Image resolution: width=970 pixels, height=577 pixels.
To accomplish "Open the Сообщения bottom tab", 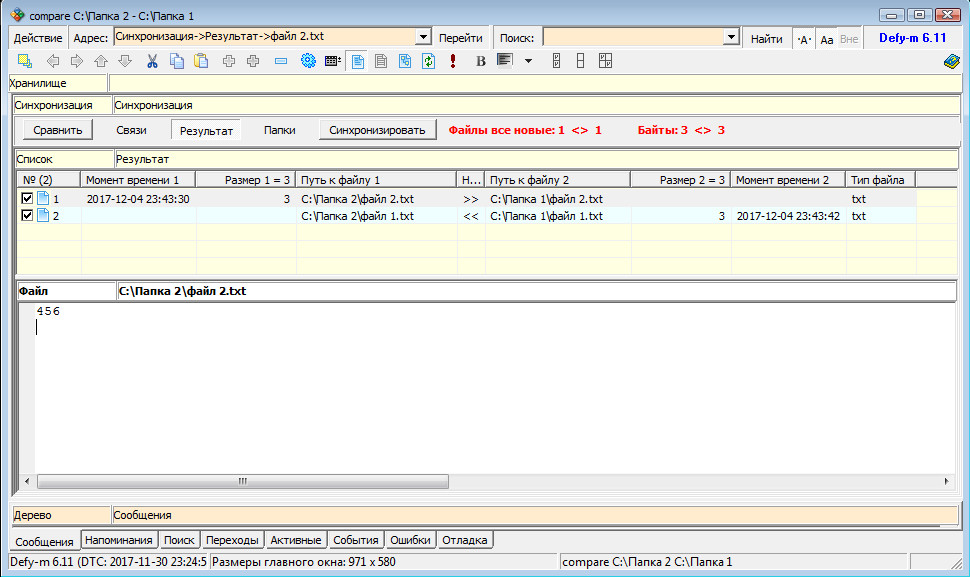I will pyautogui.click(x=45, y=541).
